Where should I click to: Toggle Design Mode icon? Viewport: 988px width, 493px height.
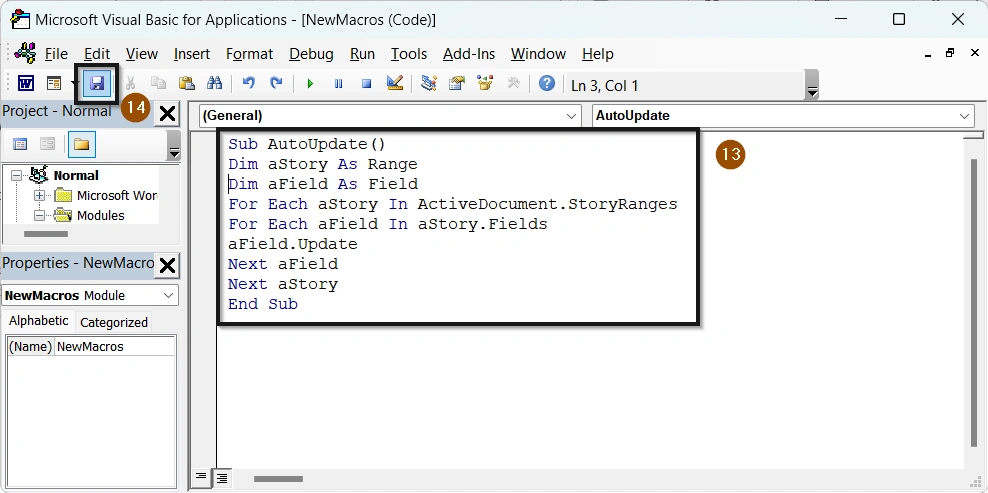click(395, 83)
